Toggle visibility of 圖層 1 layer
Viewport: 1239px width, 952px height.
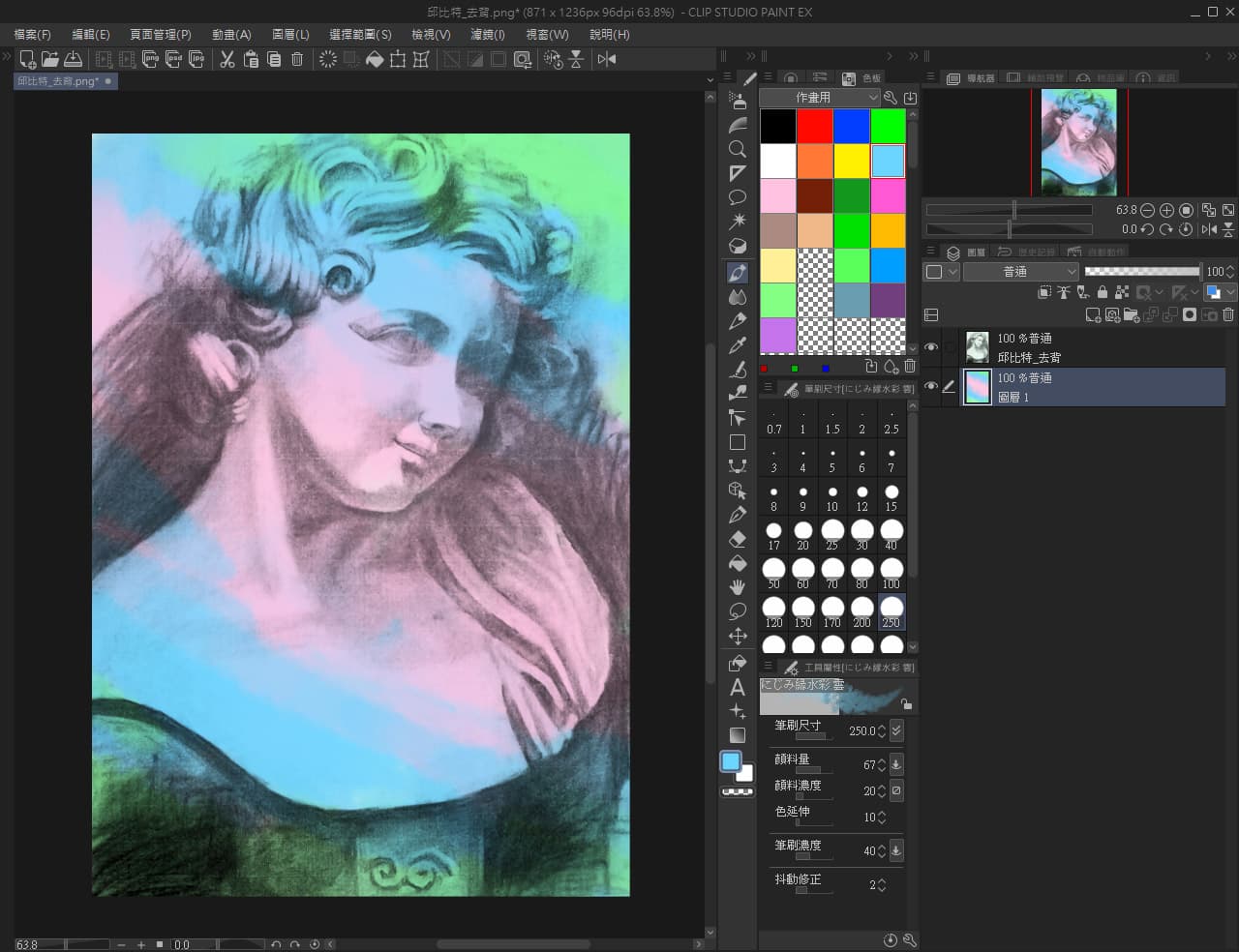coord(931,387)
